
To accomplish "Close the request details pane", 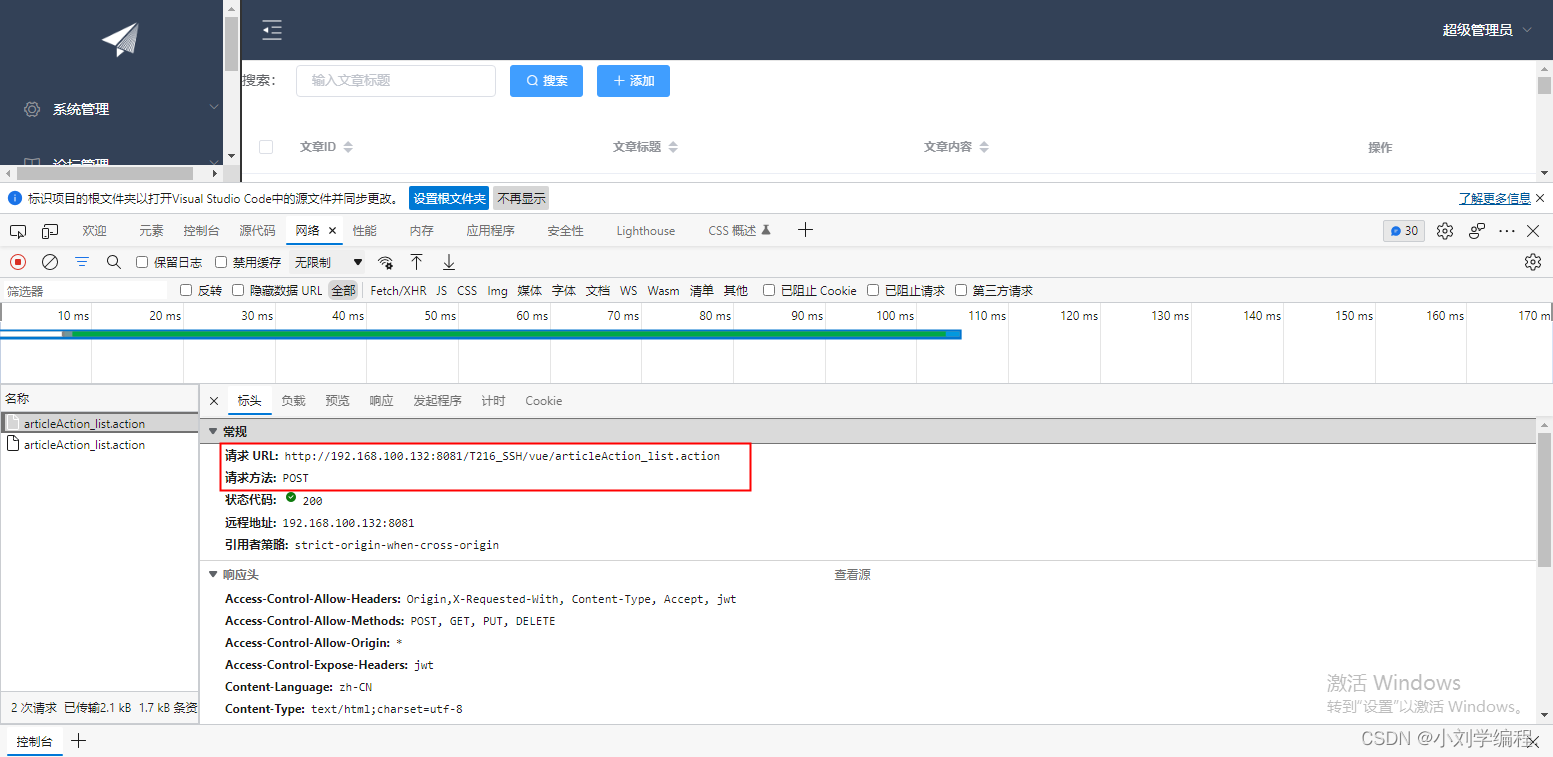I will pyautogui.click(x=214, y=401).
